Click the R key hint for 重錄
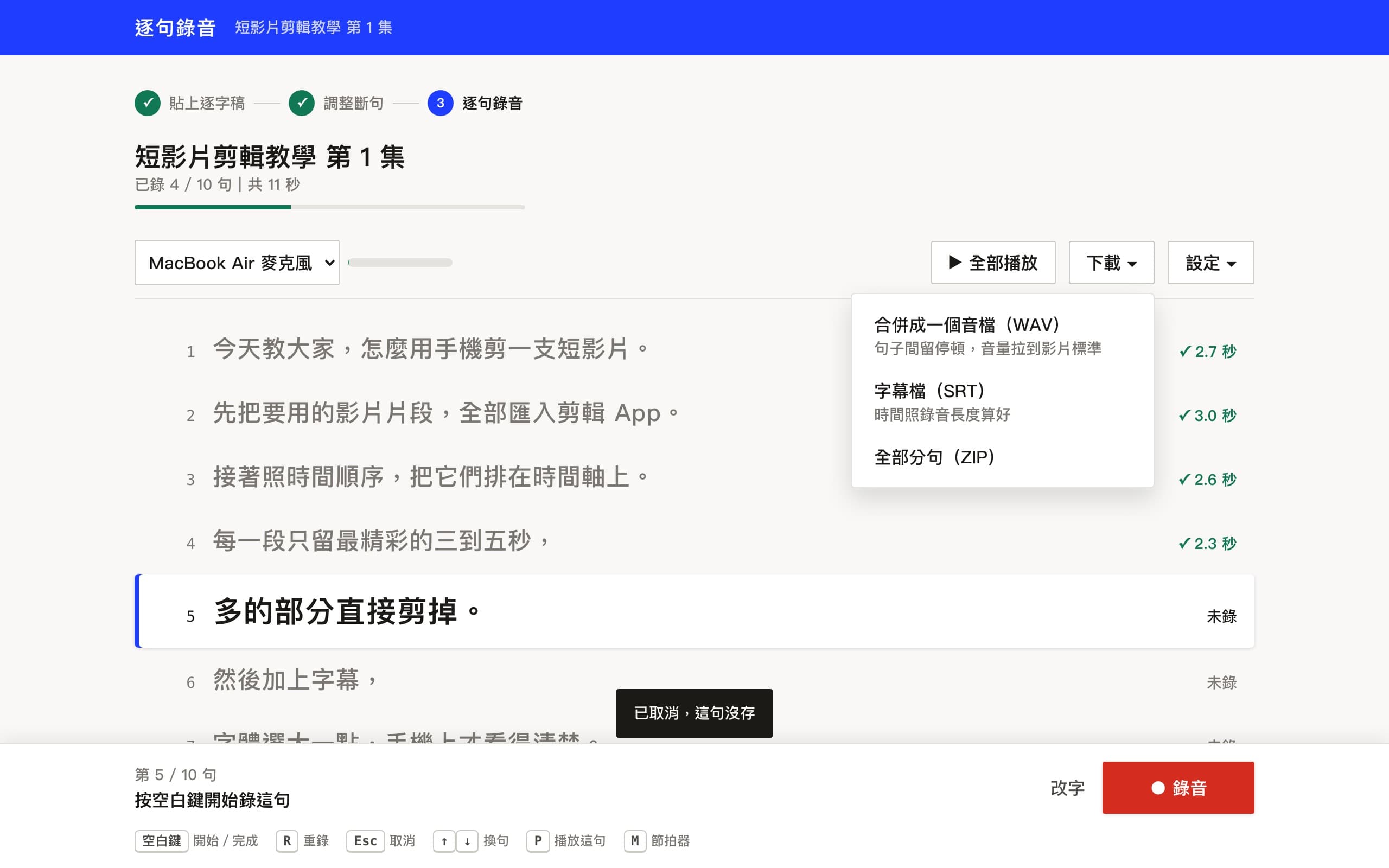 point(287,841)
